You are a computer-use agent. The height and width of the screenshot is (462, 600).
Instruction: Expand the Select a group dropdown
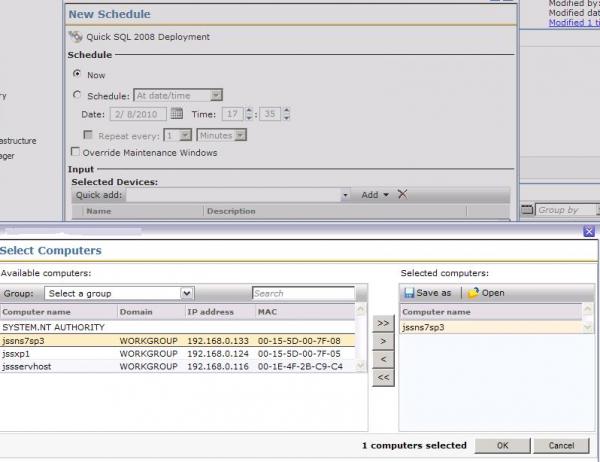187,293
